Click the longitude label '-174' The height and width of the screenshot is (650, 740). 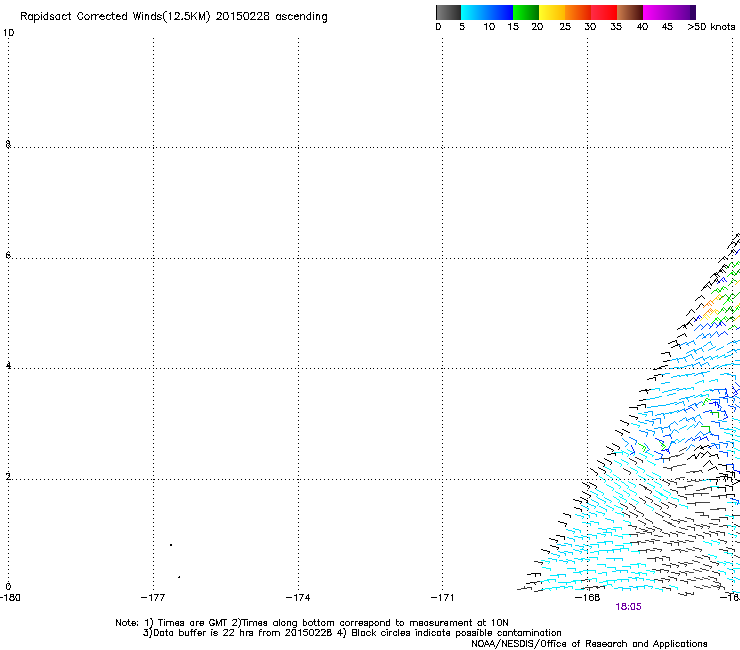[298, 598]
